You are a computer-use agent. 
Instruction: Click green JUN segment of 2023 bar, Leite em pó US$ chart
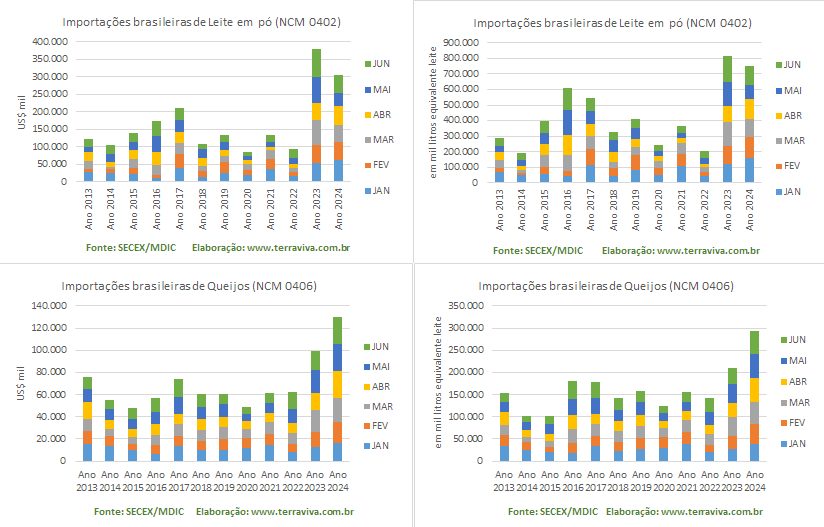316,63
